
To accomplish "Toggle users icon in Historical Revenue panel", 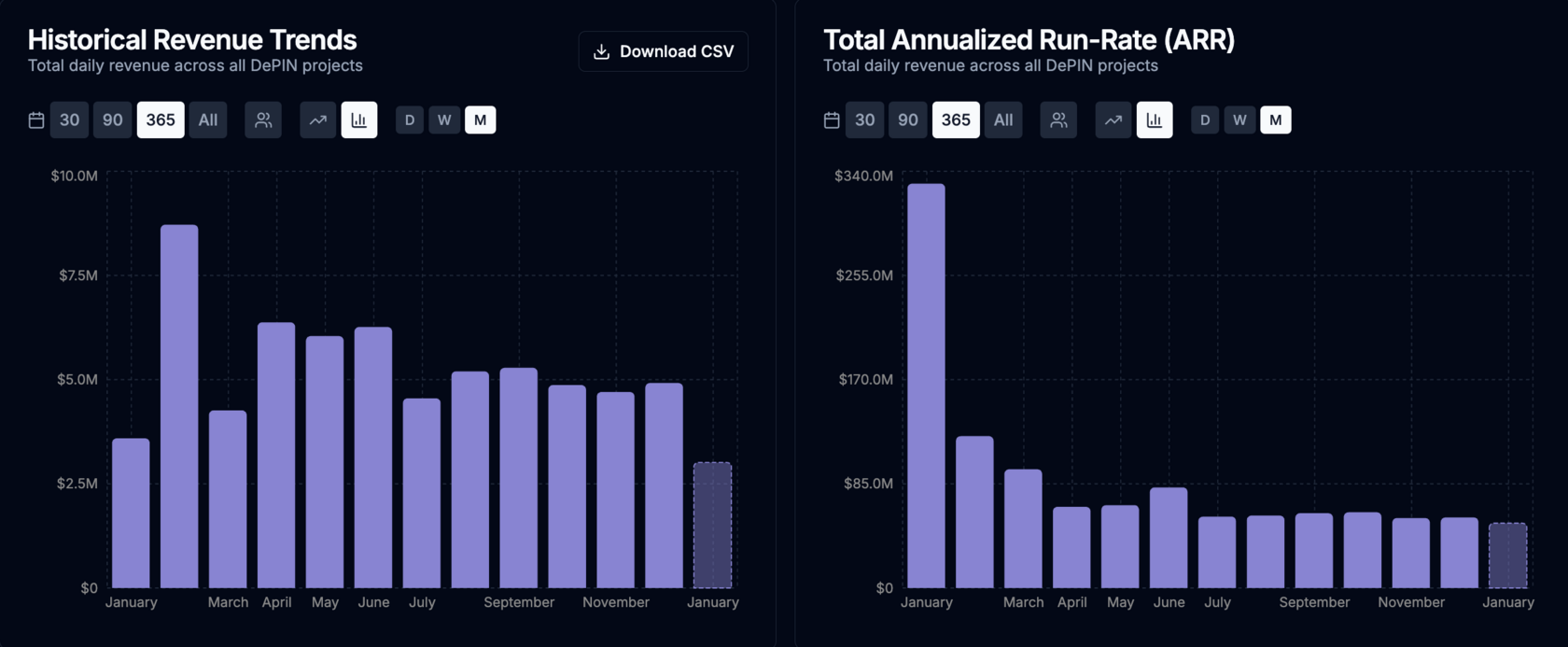I will [x=263, y=120].
